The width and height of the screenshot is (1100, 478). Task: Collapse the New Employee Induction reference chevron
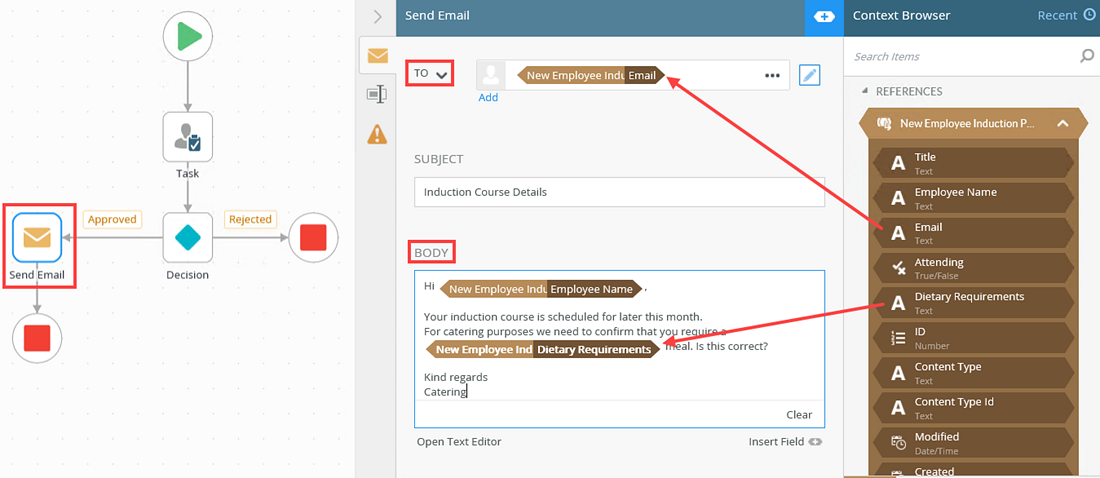coord(1063,124)
